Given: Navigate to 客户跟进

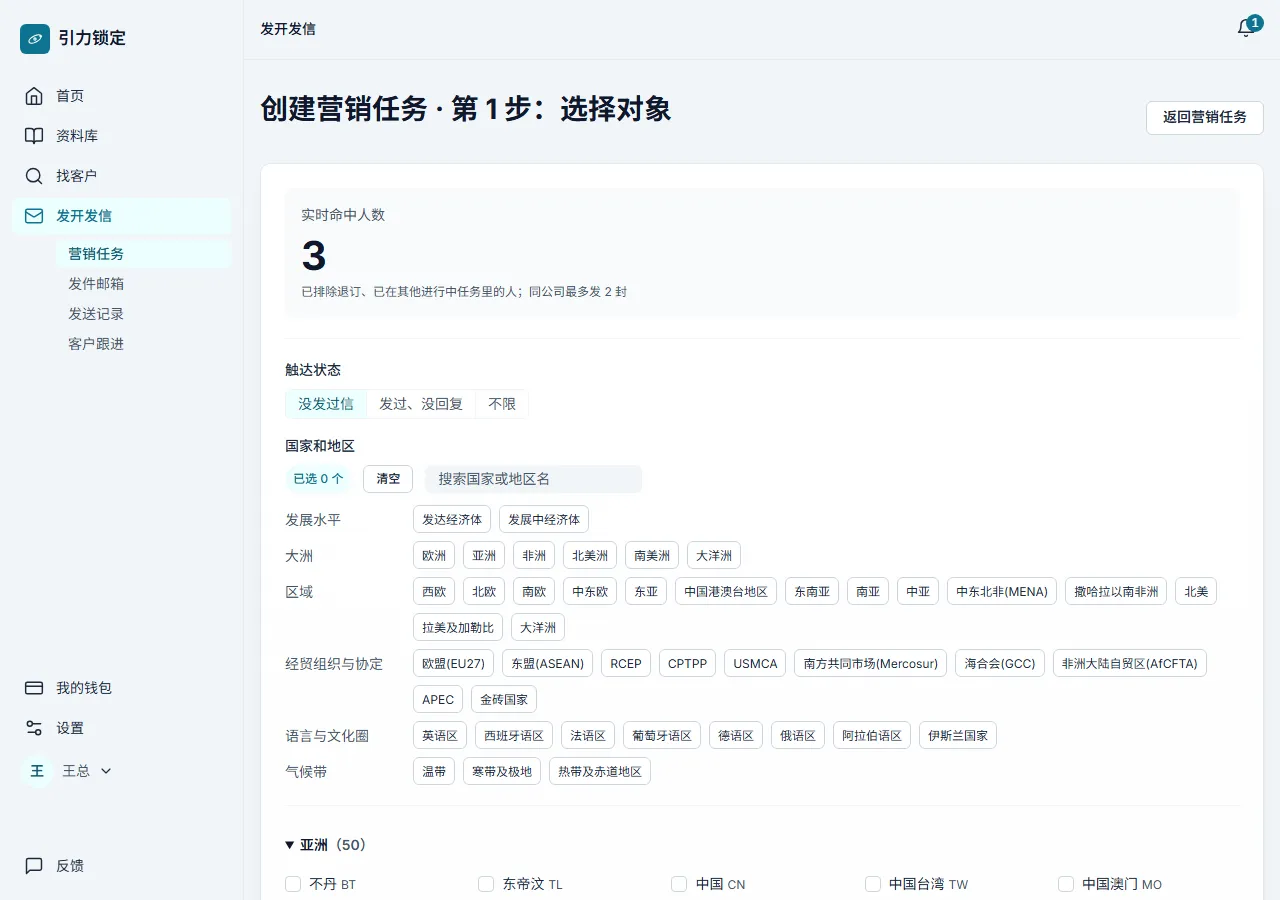Looking at the screenshot, I should pos(146,344).
